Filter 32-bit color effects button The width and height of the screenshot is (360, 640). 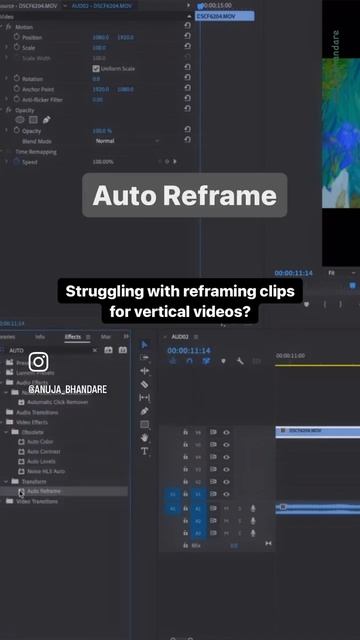pyautogui.click(x=122, y=350)
